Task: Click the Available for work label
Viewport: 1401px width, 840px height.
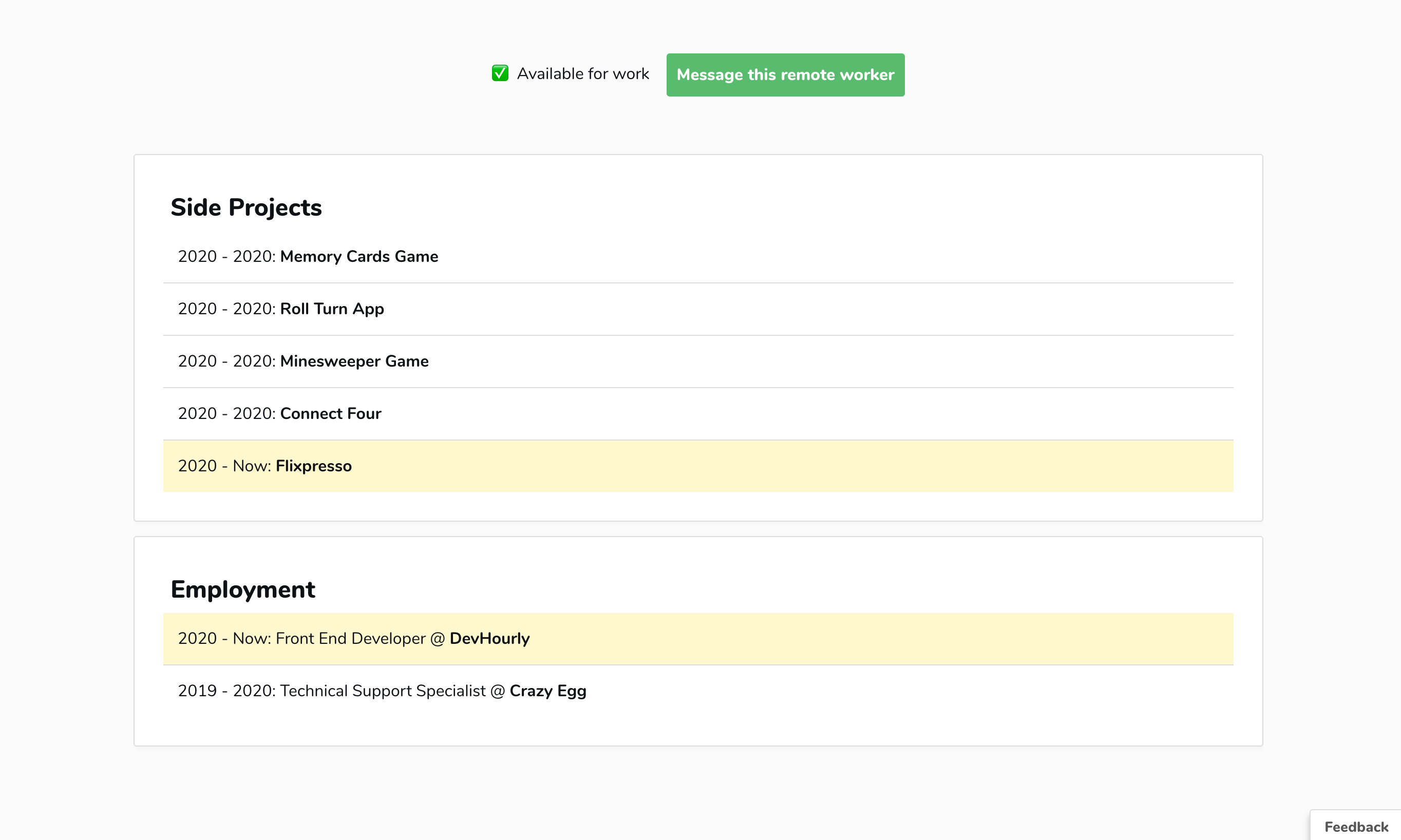Action: 582,74
